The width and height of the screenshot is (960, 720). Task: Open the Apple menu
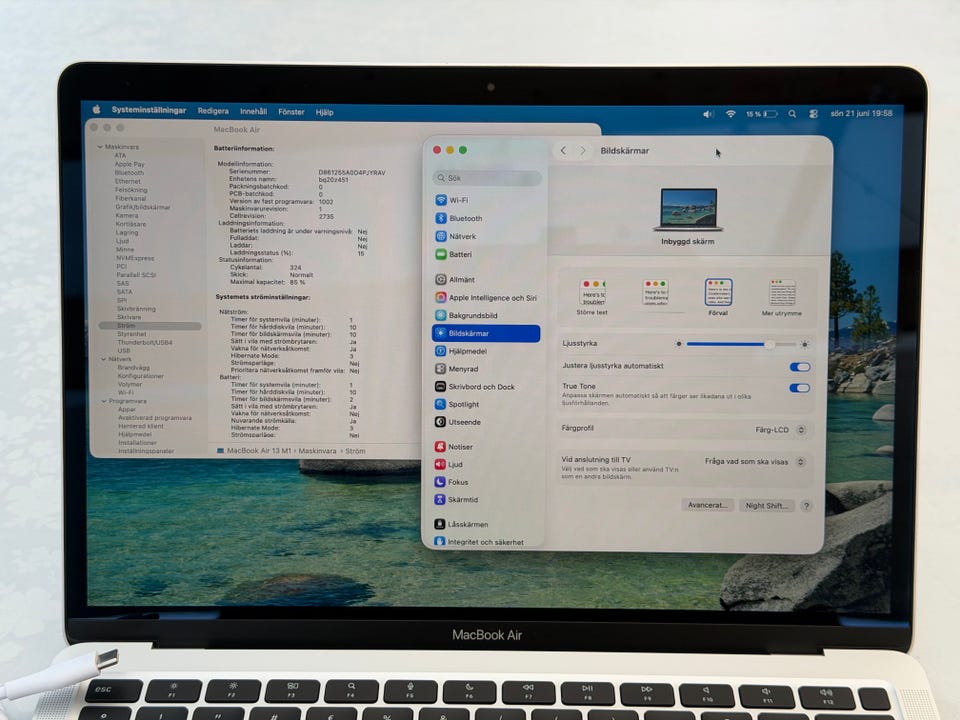coord(97,110)
